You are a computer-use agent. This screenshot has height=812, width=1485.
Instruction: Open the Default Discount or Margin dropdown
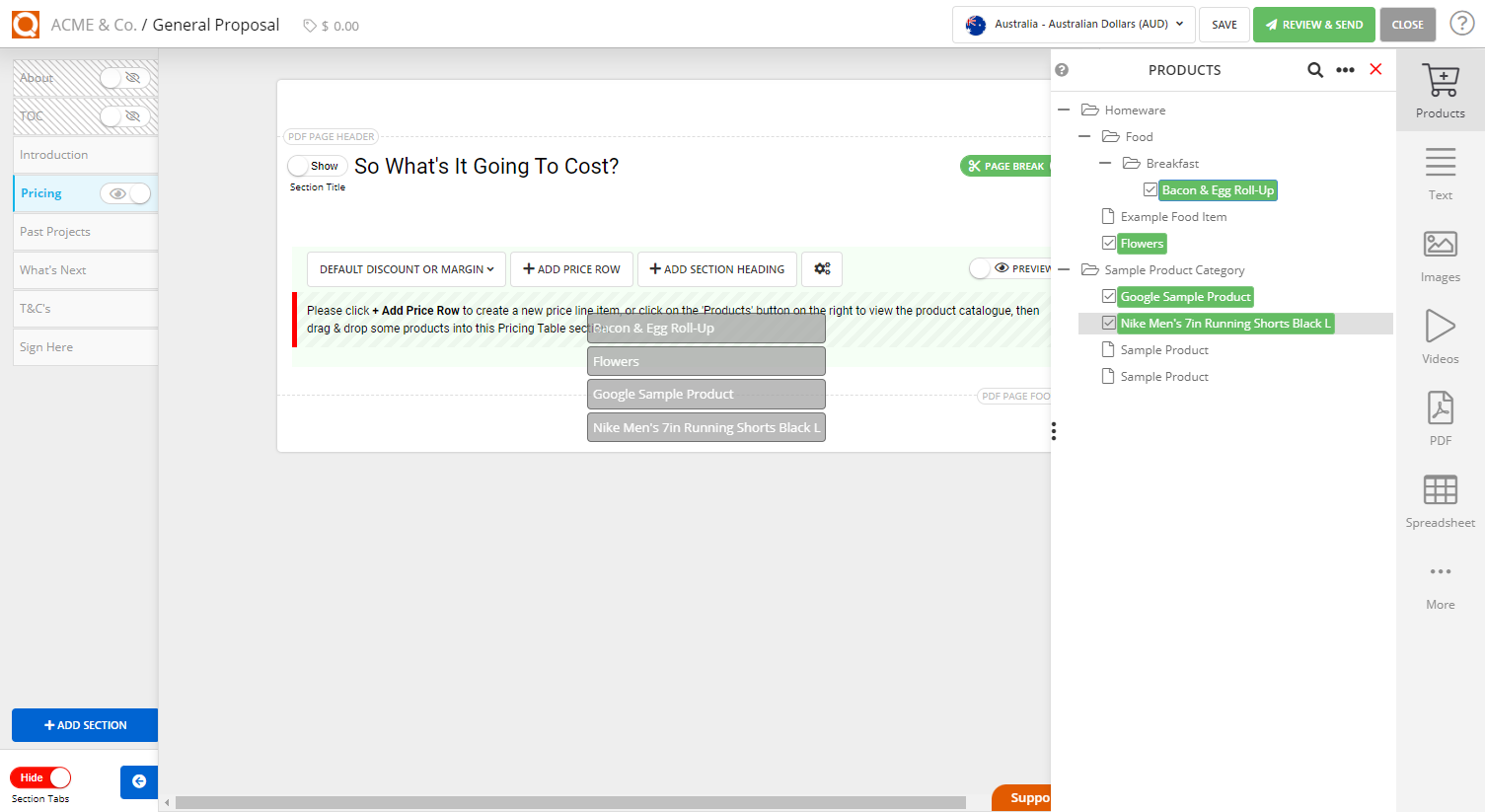406,268
